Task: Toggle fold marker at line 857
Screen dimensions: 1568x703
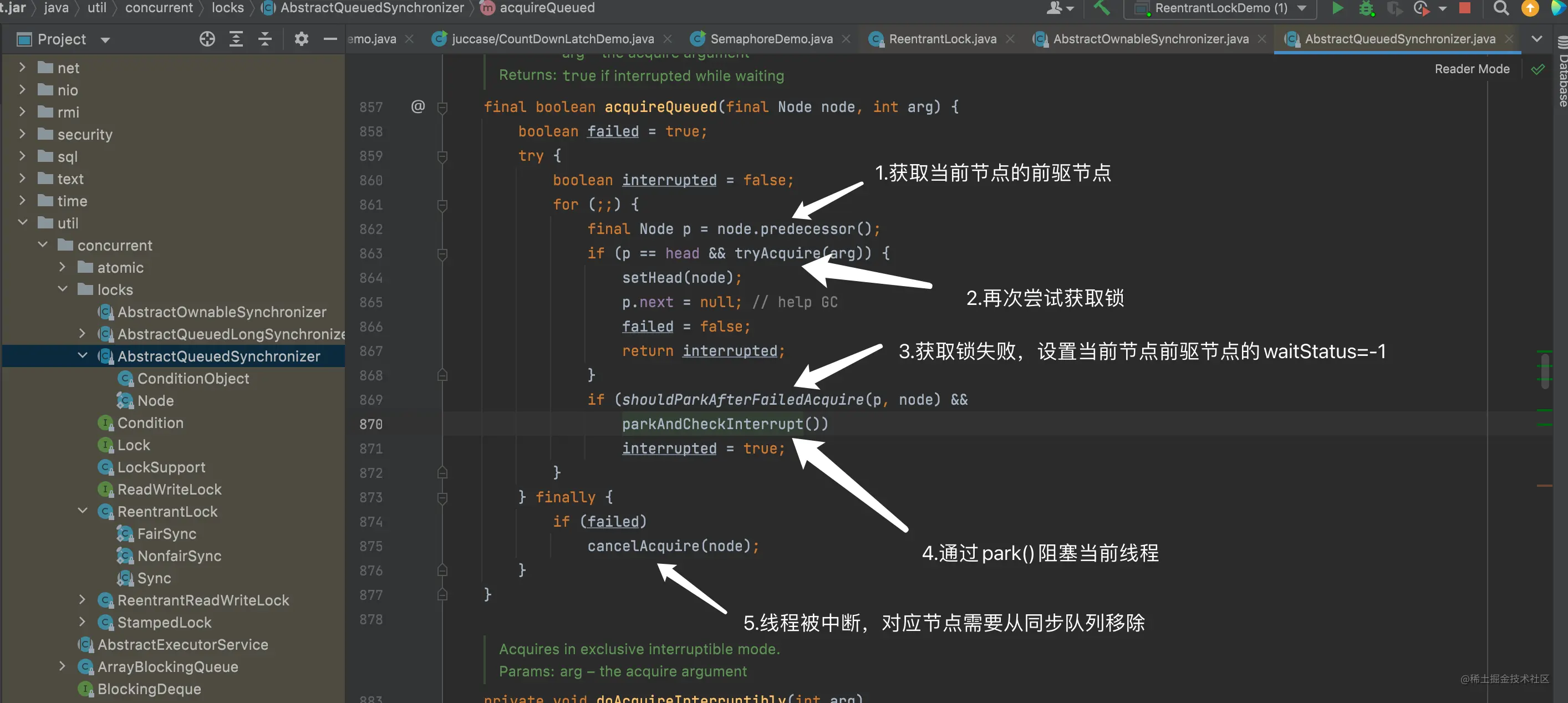Action: click(x=442, y=108)
